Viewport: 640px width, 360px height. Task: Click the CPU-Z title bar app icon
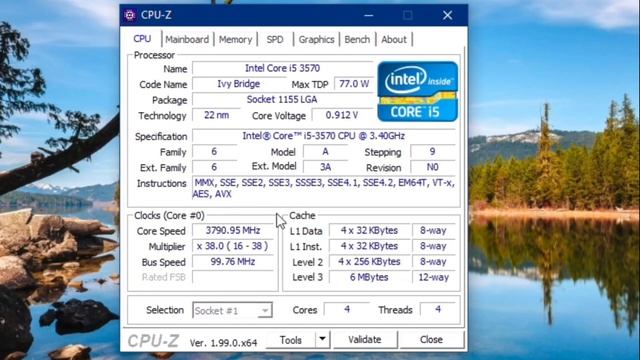point(130,15)
